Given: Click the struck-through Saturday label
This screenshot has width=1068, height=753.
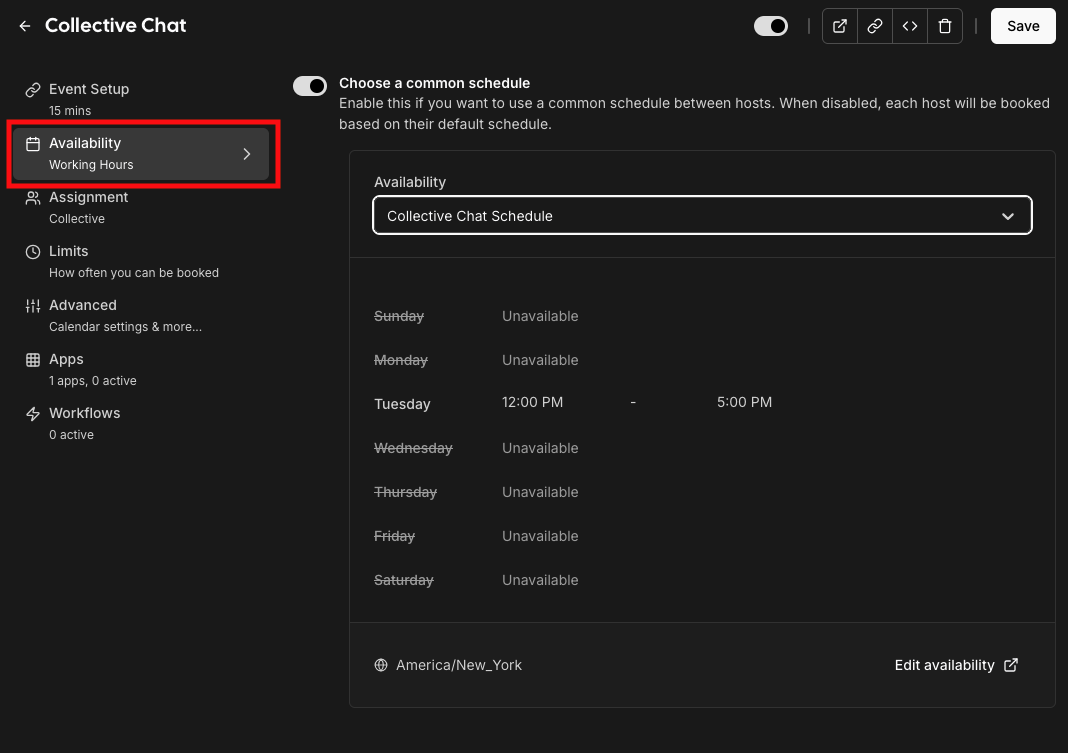Looking at the screenshot, I should (x=403, y=580).
